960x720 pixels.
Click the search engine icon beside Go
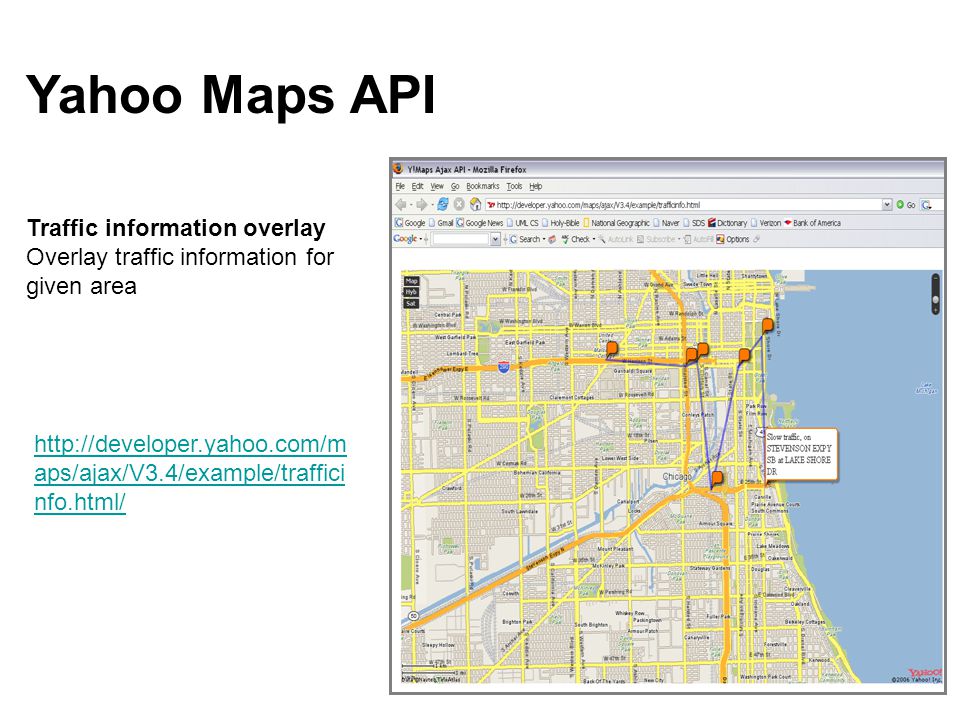click(x=926, y=205)
